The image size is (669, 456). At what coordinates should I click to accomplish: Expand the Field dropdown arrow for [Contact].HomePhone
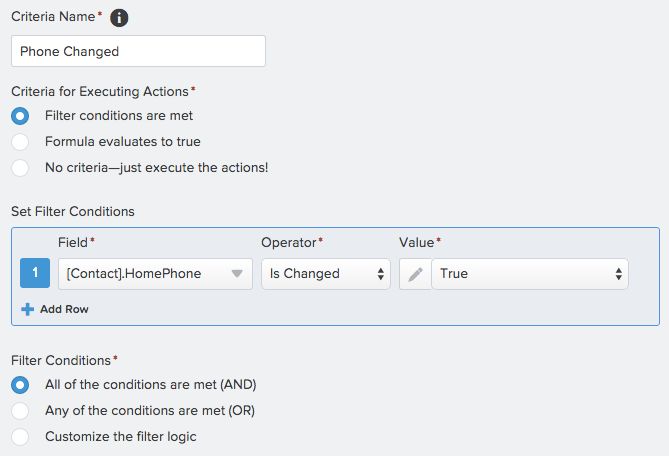coord(237,274)
